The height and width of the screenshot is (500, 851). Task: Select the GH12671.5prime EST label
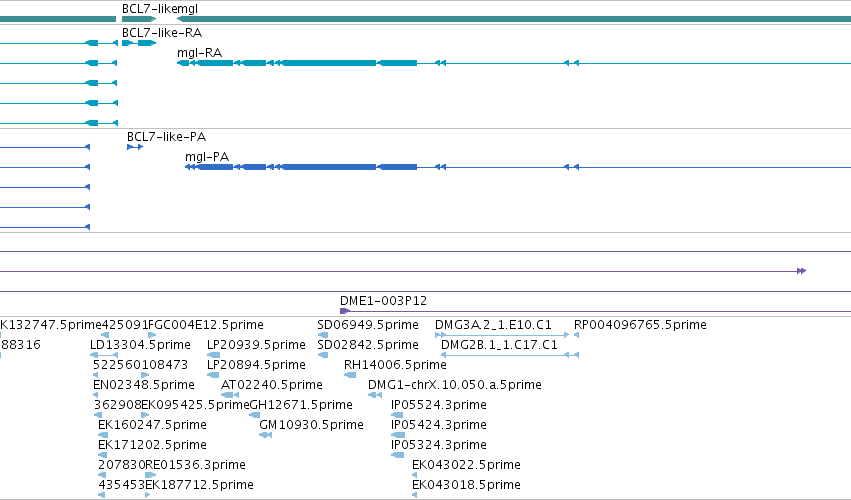301,405
